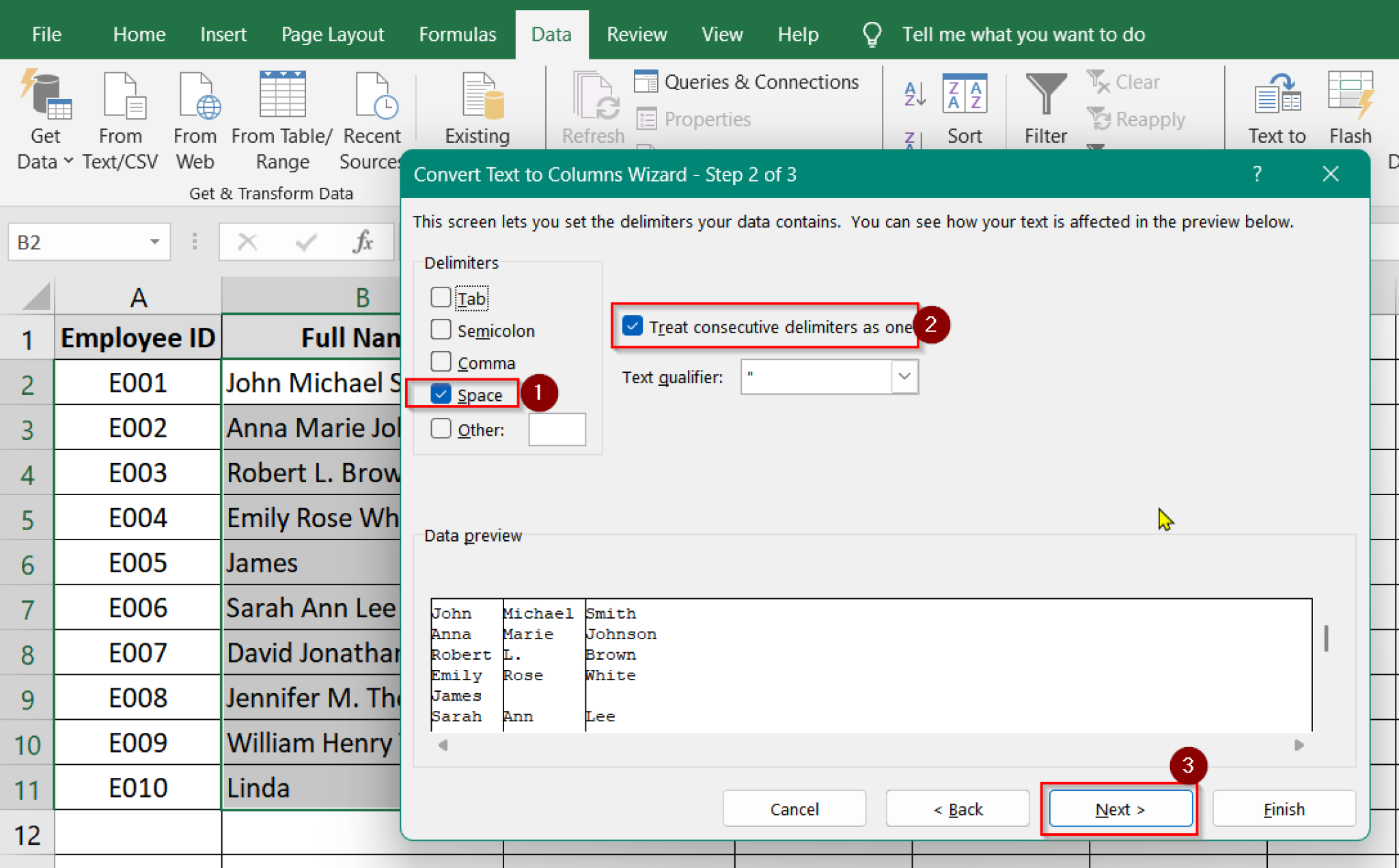
Task: Check the Comma delimiter option
Action: [440, 362]
